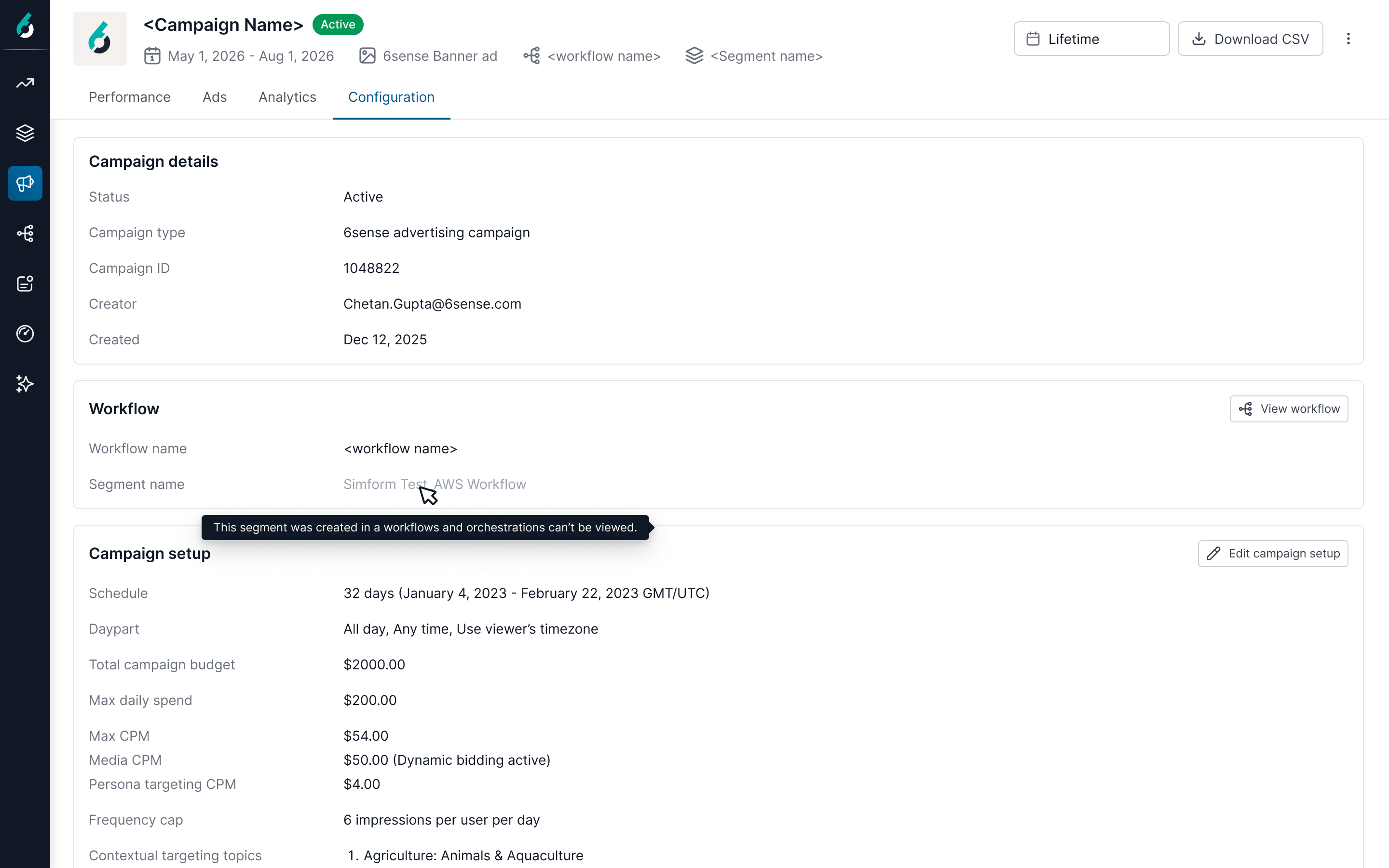Switch to the Ads tab
Screen dimensions: 1389x868
215,97
